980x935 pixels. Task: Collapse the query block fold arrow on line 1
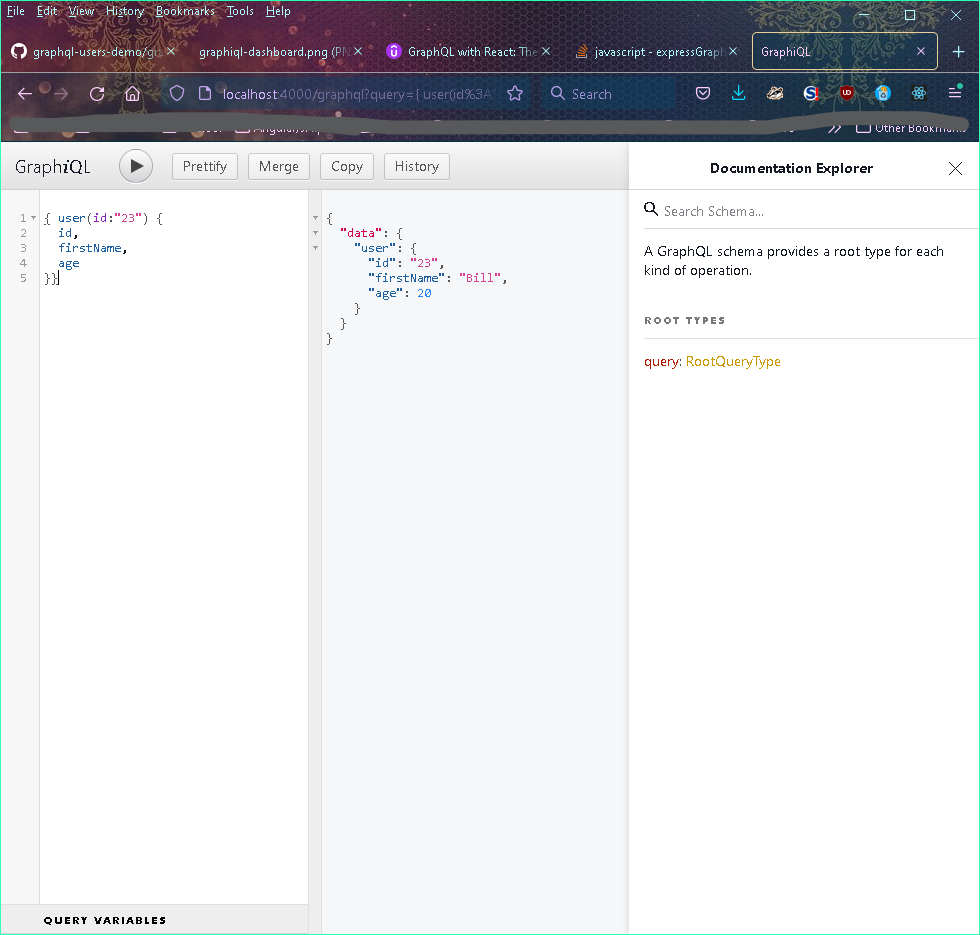(x=33, y=218)
